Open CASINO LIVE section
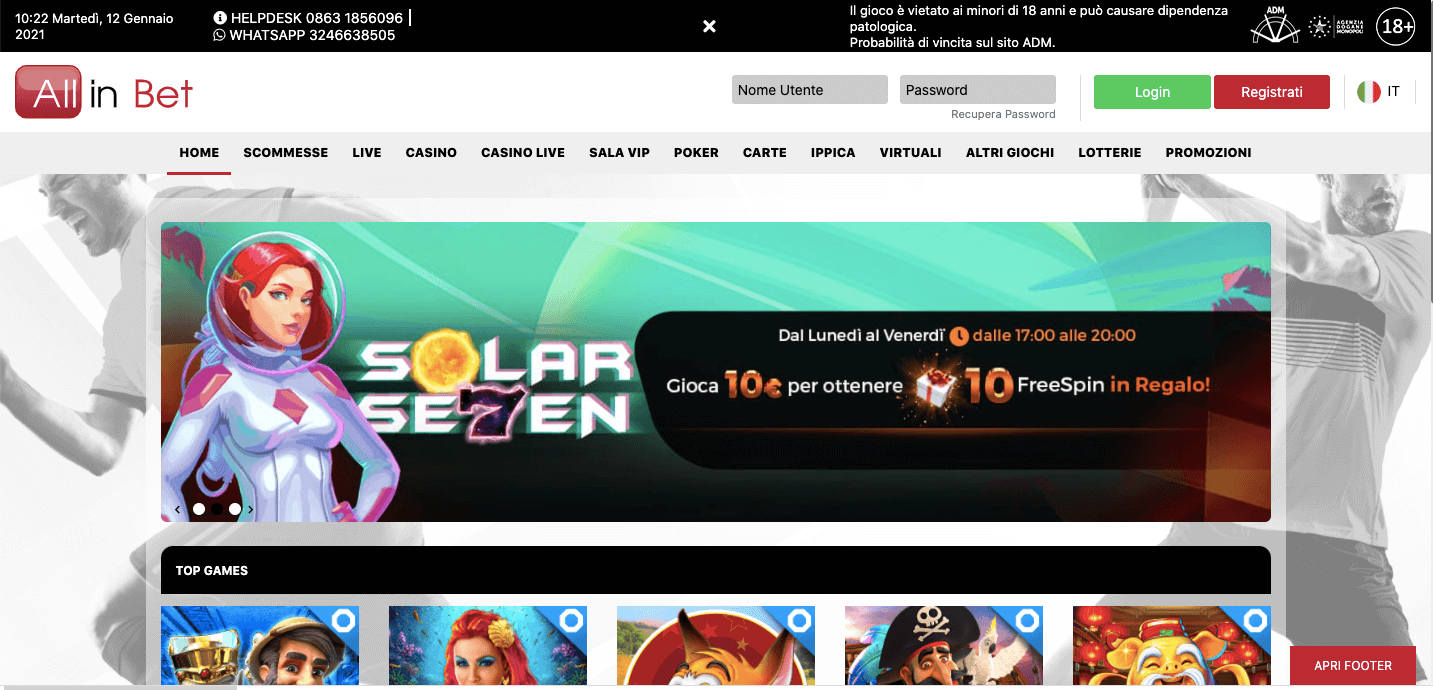The height and width of the screenshot is (690, 1433). [x=523, y=153]
